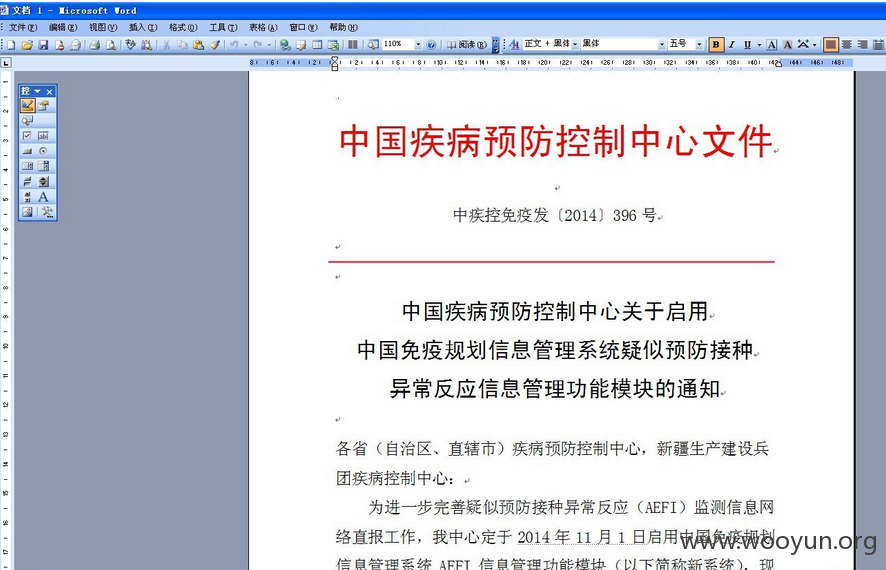
Task: Toggle center alignment button
Action: click(x=846, y=45)
